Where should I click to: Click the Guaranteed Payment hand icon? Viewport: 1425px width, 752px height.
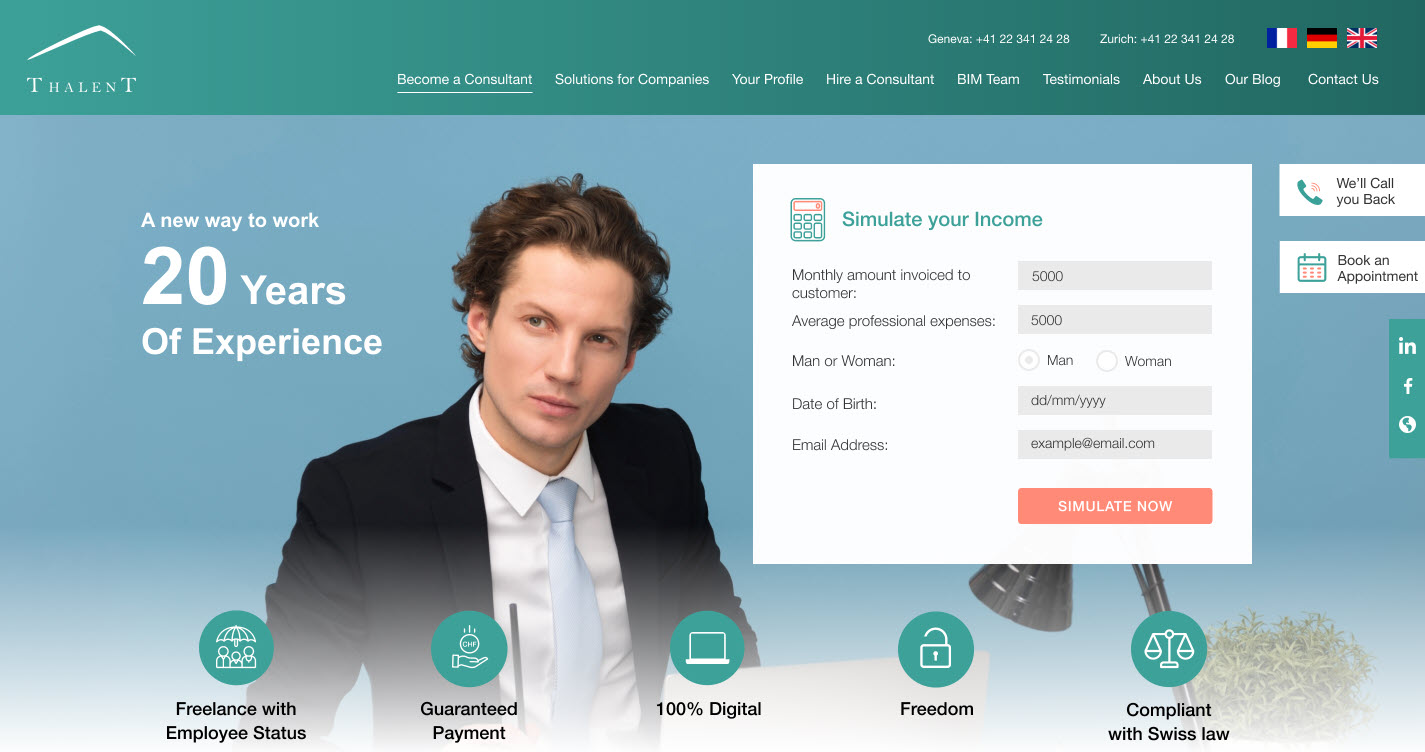469,648
